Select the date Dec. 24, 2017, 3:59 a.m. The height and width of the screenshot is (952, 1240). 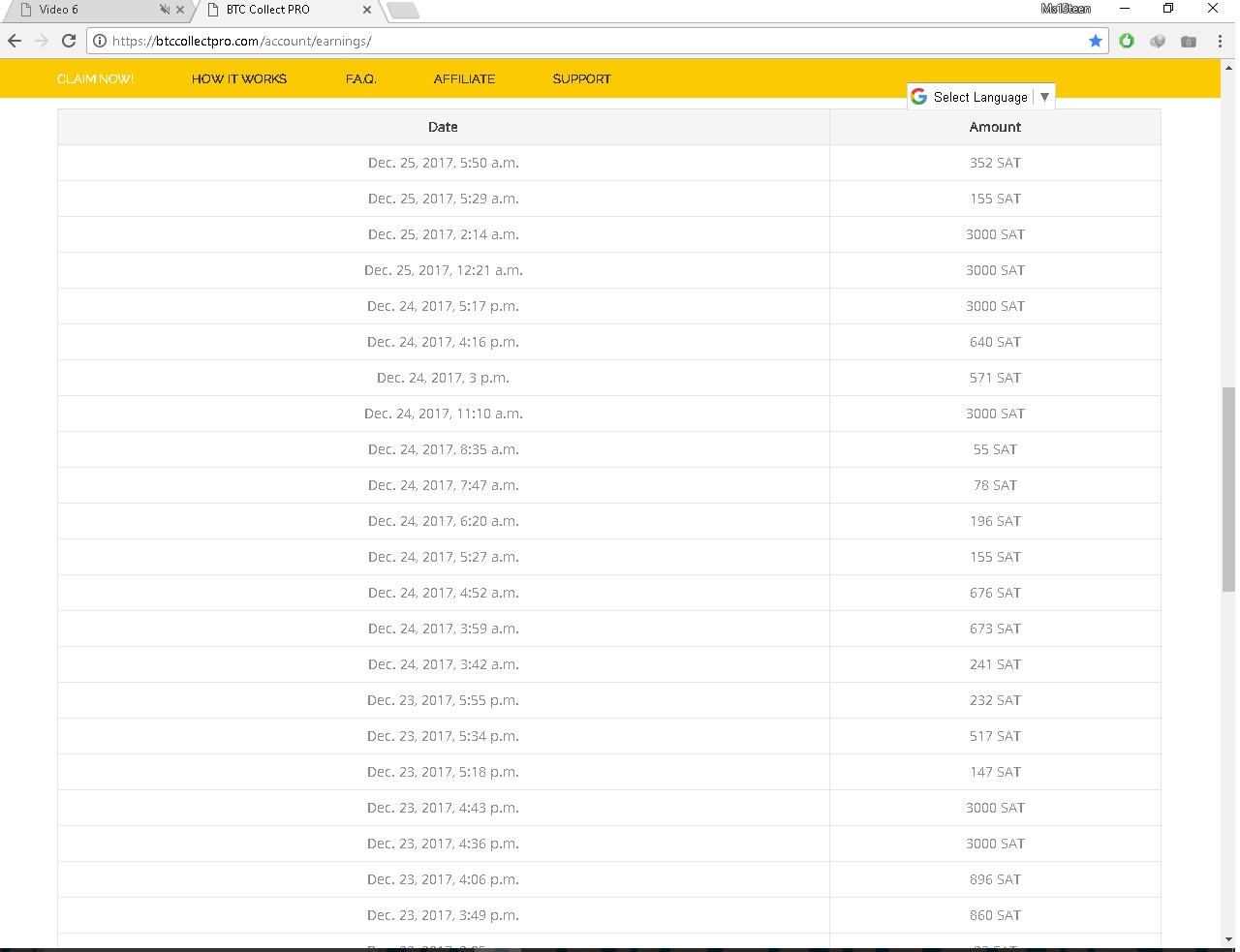click(x=444, y=629)
